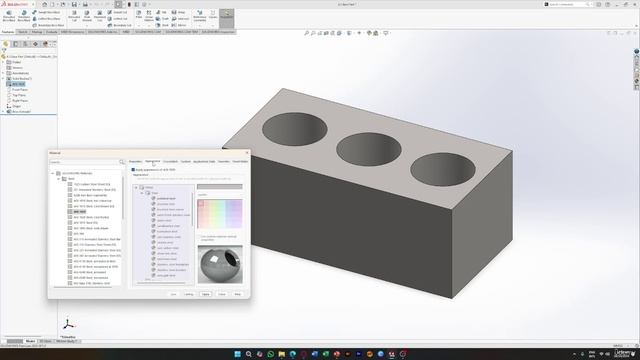Viewport: 640px width, 360px height.
Task: Click the Home icon in title bar
Action: 44,4
